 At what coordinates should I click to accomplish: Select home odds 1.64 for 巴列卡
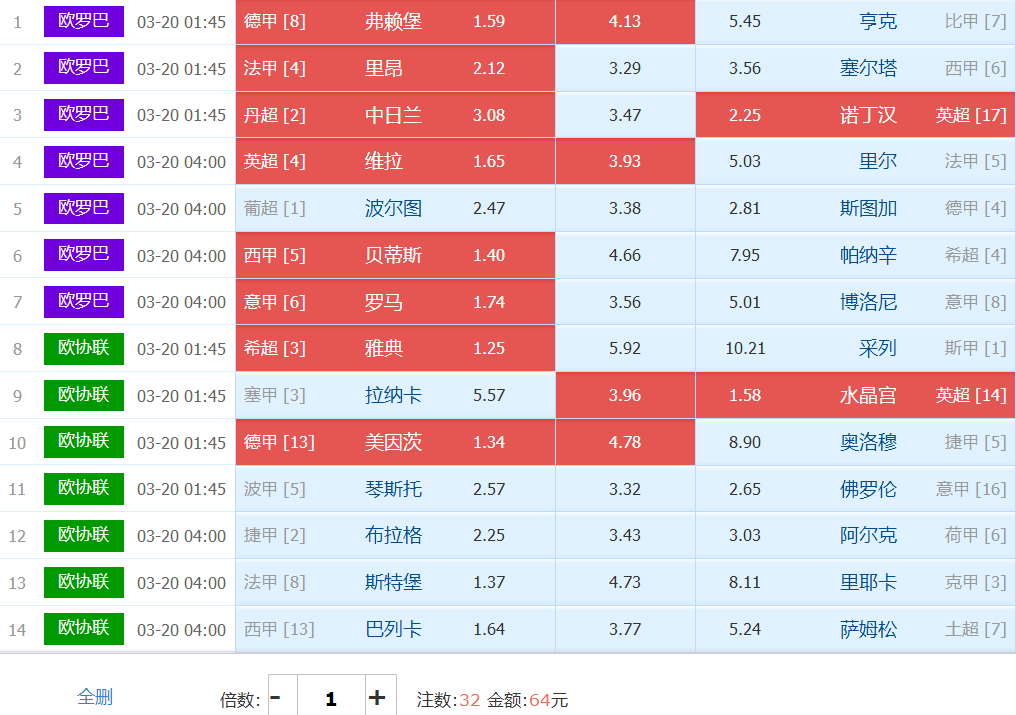click(489, 629)
